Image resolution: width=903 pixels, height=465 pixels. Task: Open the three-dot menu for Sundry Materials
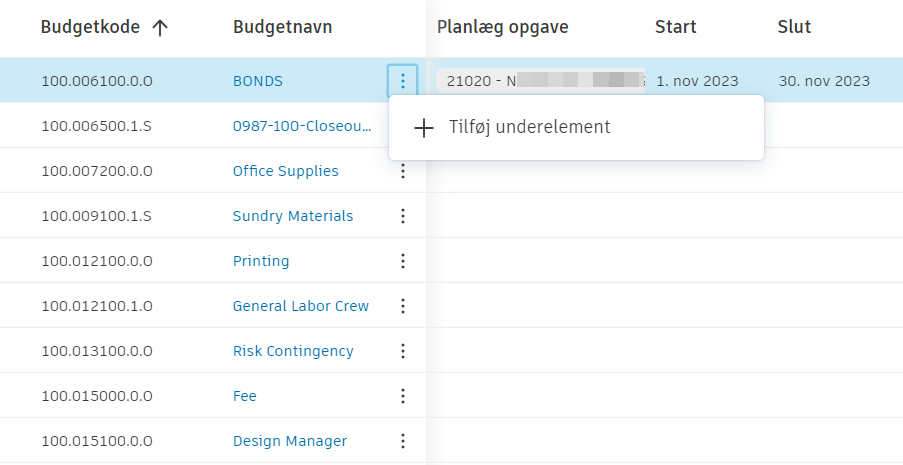point(403,216)
